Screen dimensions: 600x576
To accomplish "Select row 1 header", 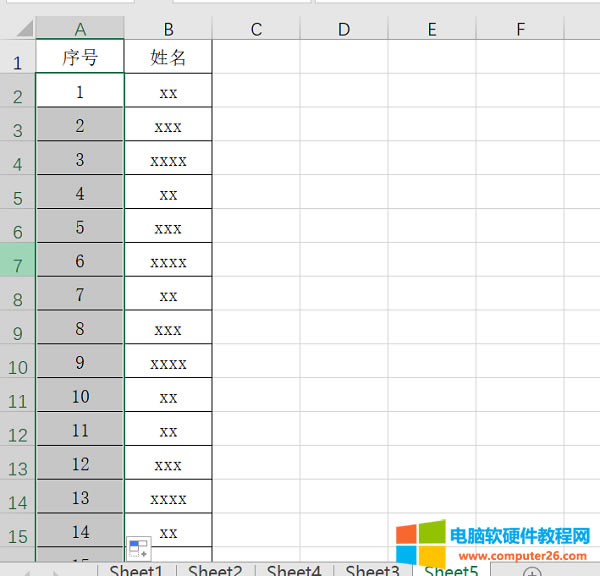I will click(18, 62).
